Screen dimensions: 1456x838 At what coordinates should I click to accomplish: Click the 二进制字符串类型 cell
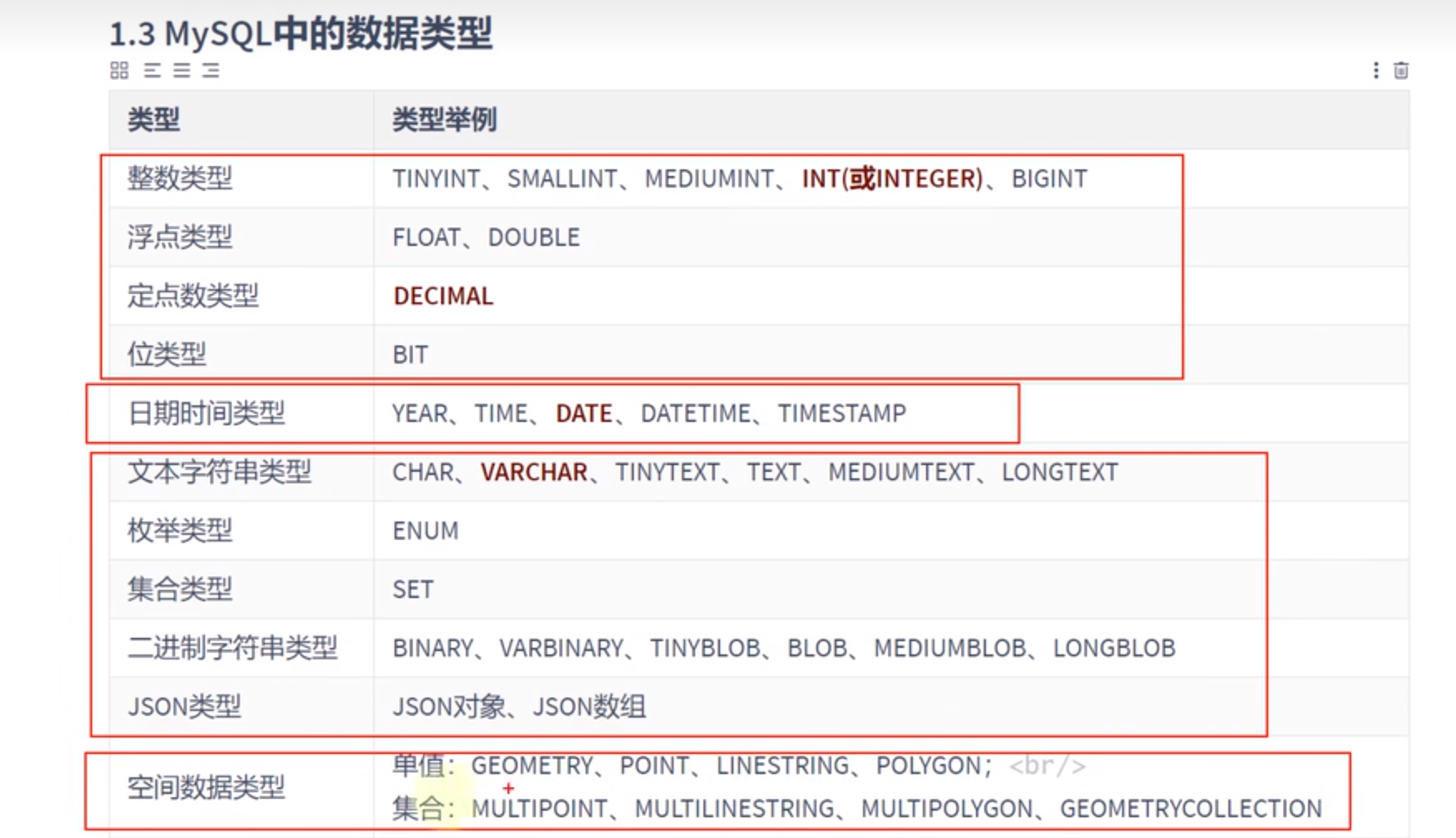point(242,648)
